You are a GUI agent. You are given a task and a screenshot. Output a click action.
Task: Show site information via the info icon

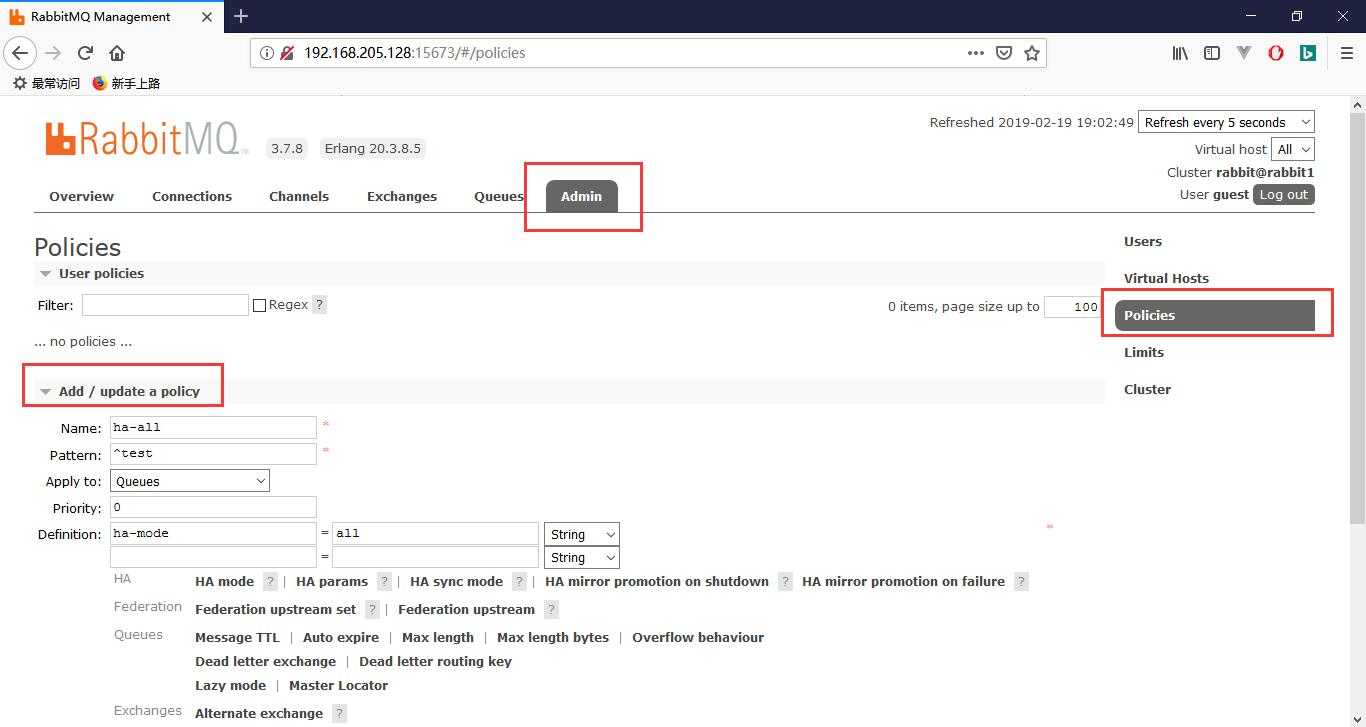[267, 53]
